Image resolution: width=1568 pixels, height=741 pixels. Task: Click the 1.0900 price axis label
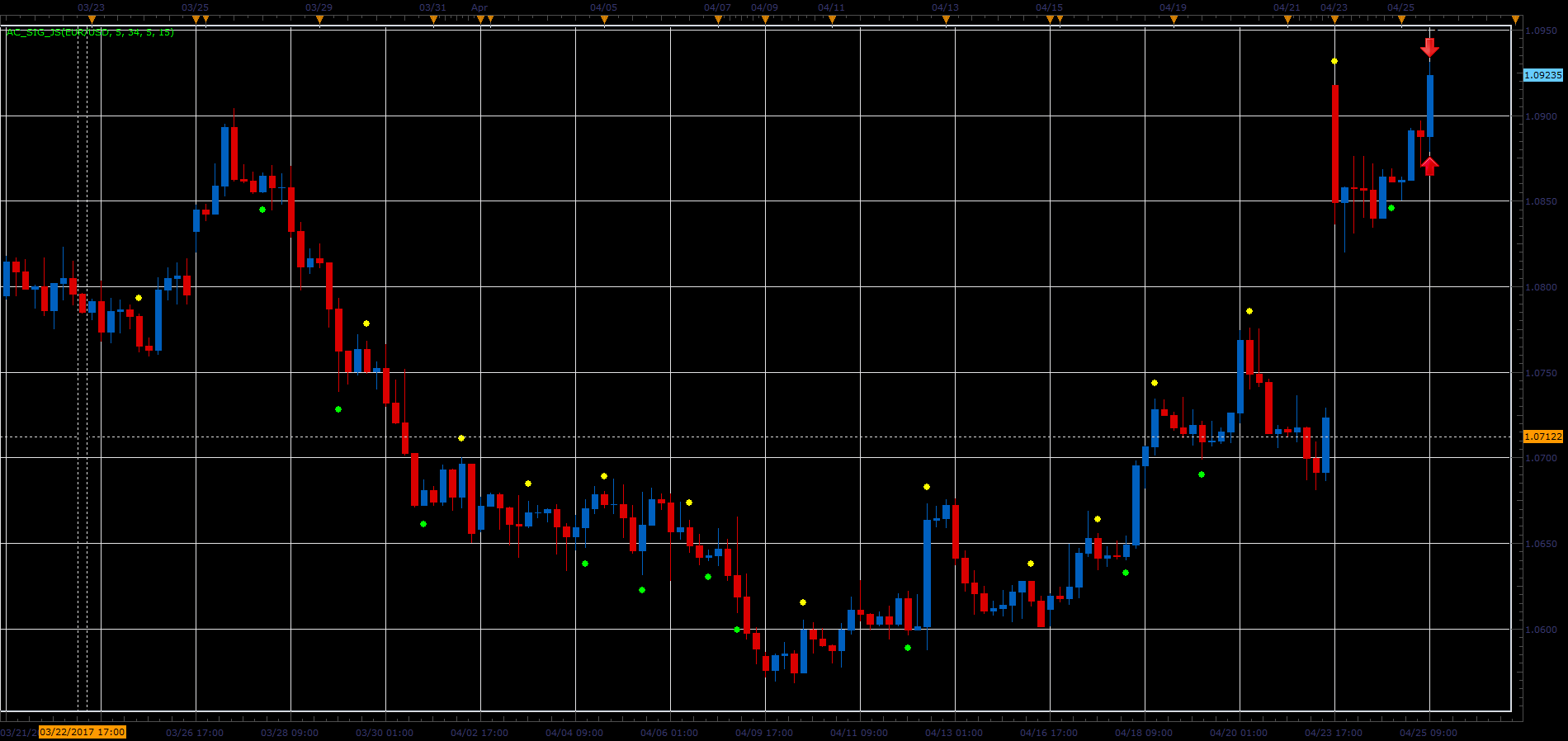pos(1542,116)
